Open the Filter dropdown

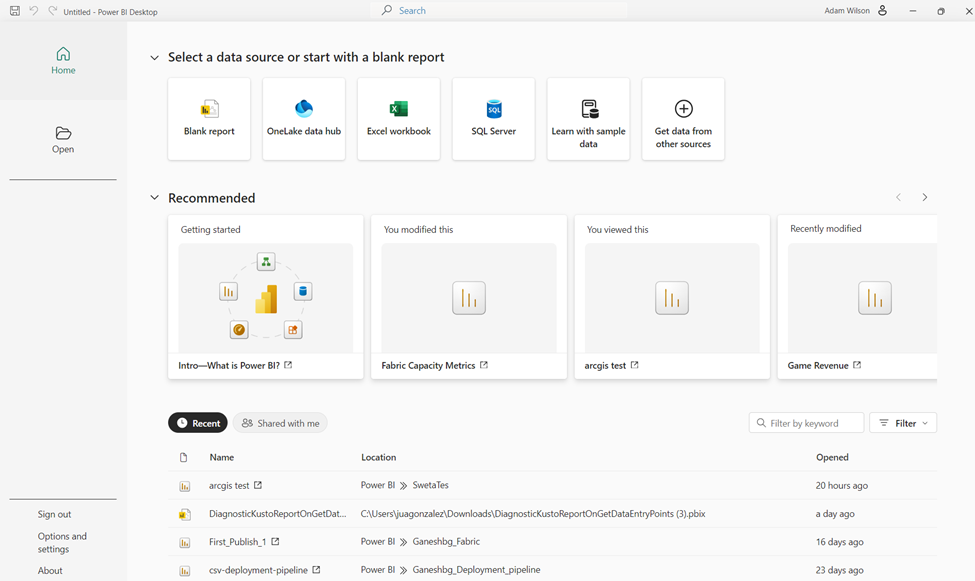[x=903, y=423]
